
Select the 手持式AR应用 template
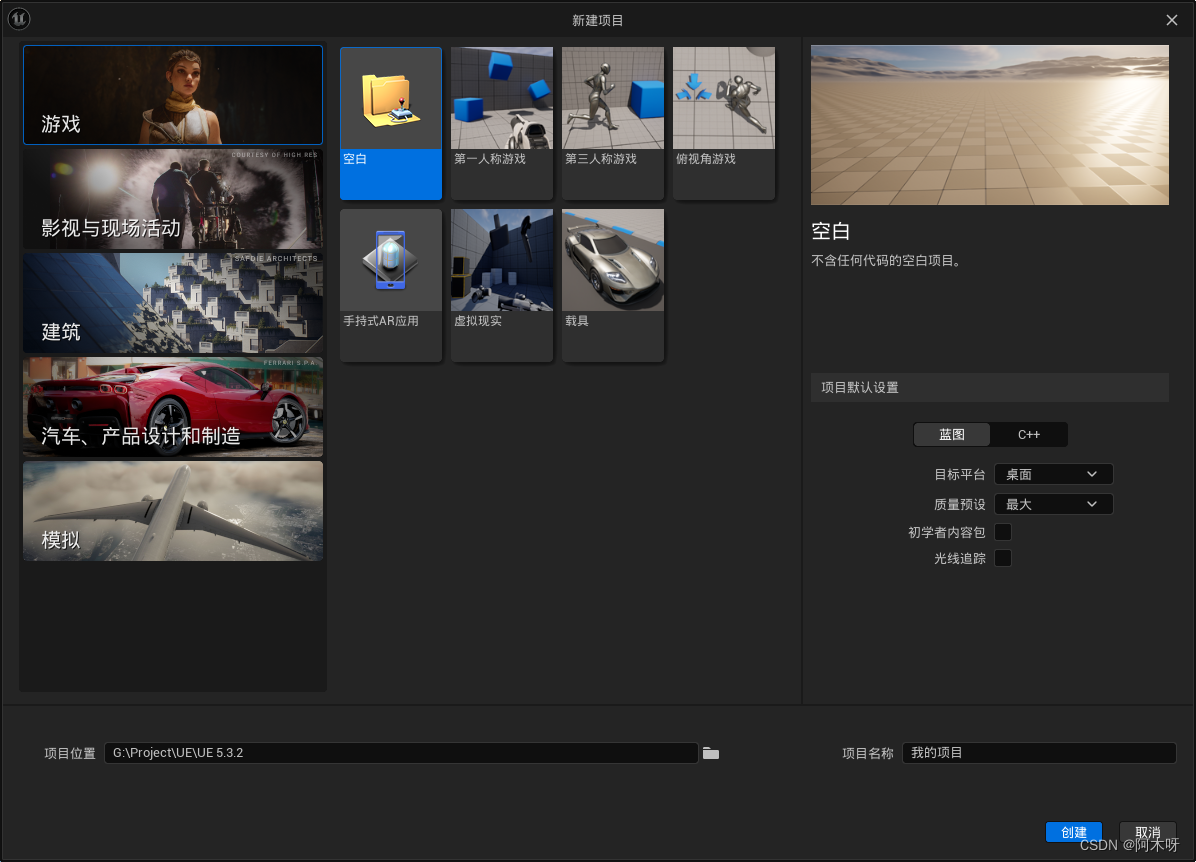click(x=391, y=285)
